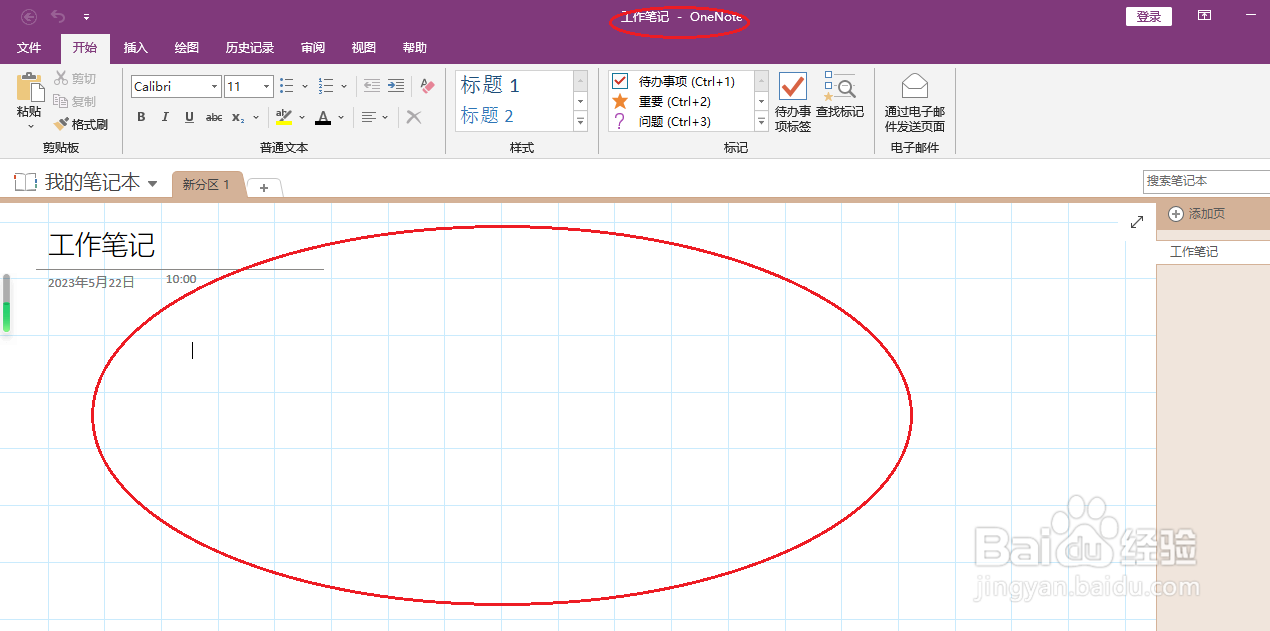The height and width of the screenshot is (631, 1270).
Task: Click the Paste (粘贴) icon
Action: coord(30,86)
